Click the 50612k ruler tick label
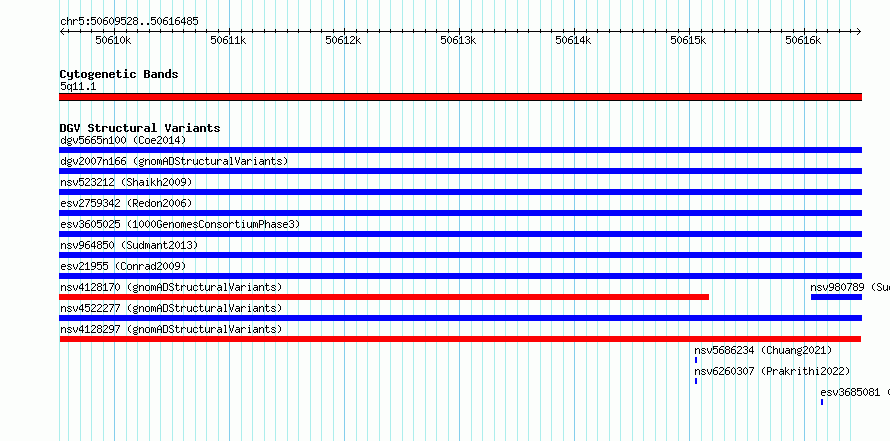This screenshot has height=441, width=890. point(343,40)
